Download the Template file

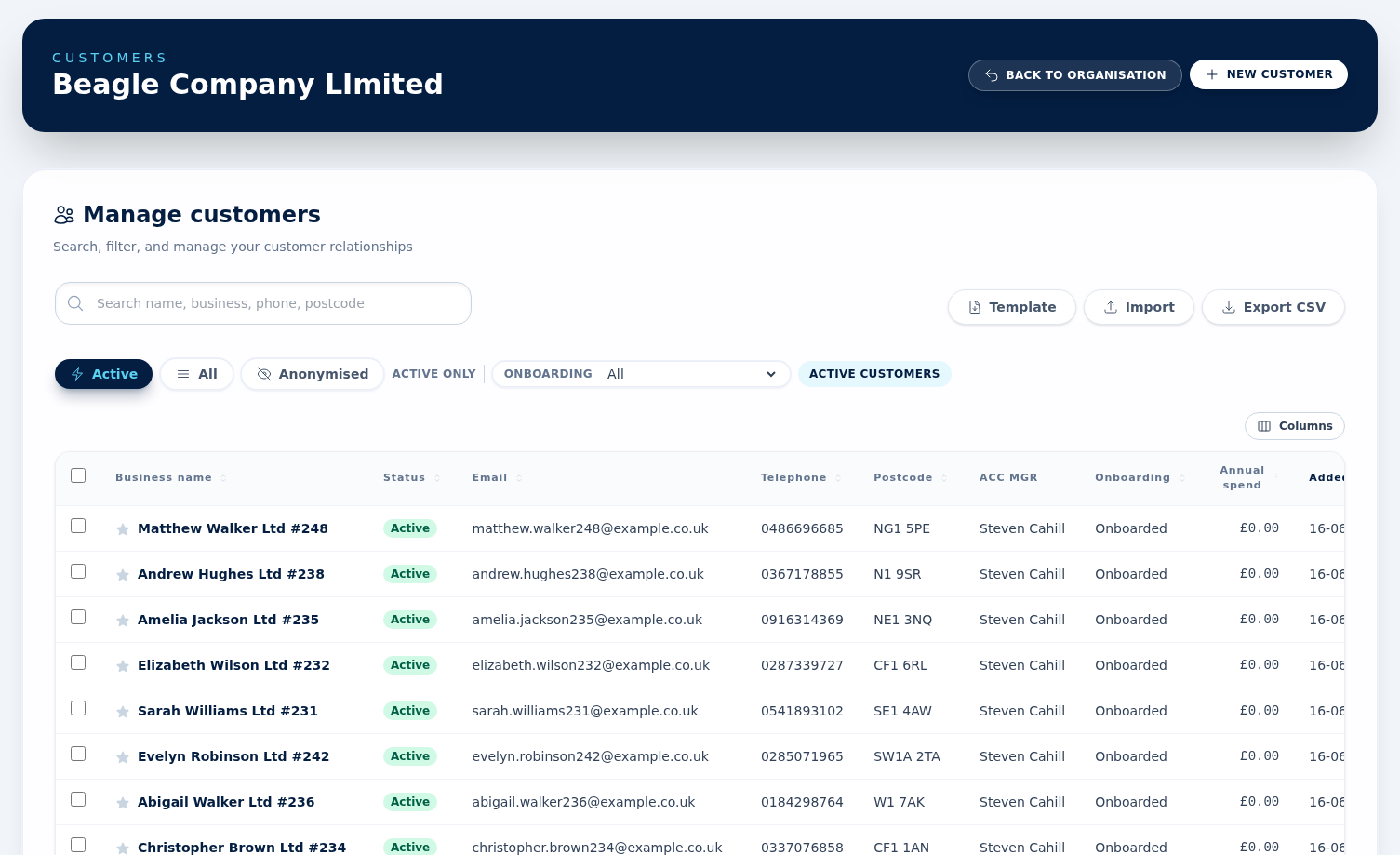point(1012,307)
